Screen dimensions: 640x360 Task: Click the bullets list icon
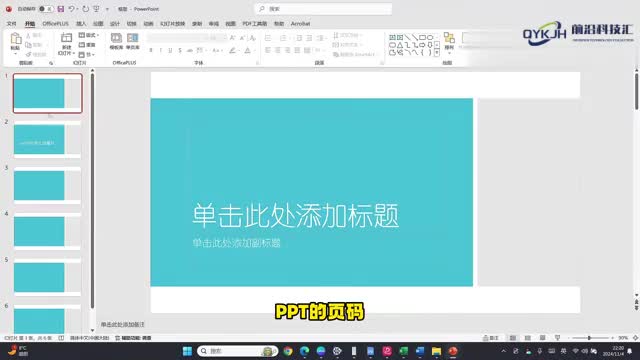[268, 38]
